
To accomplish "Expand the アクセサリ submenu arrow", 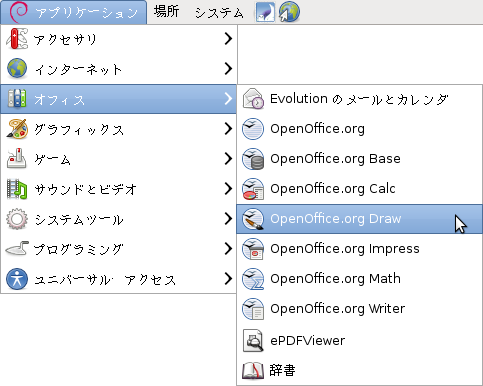I will (x=228, y=39).
